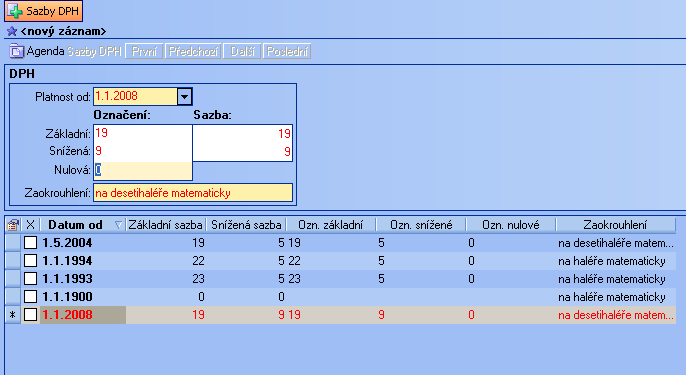686x375 pixels.
Task: Tick the checkbox in the 1.1.1994 row
Action: pos(30,261)
